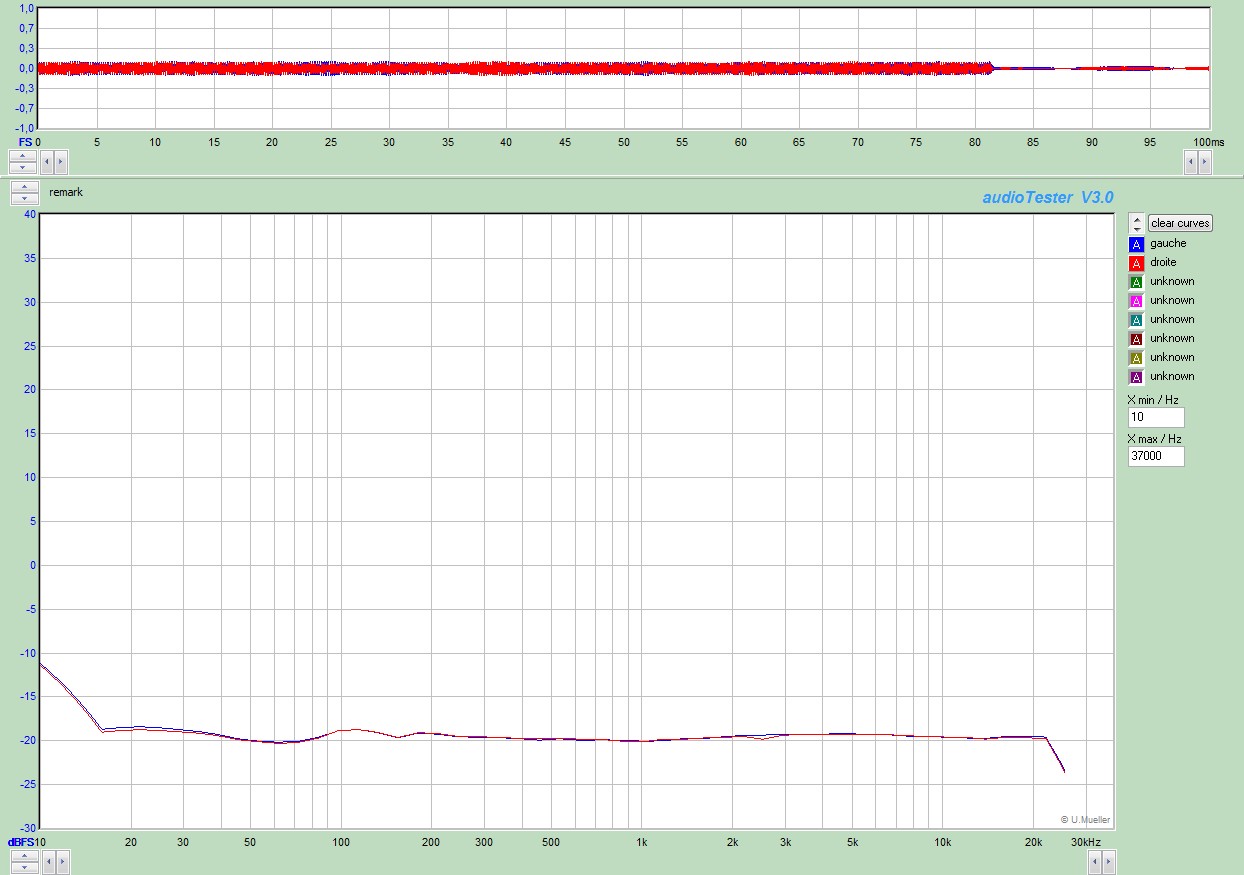Select the green unknown curve swatch
This screenshot has height=875, width=1244.
1136,282
